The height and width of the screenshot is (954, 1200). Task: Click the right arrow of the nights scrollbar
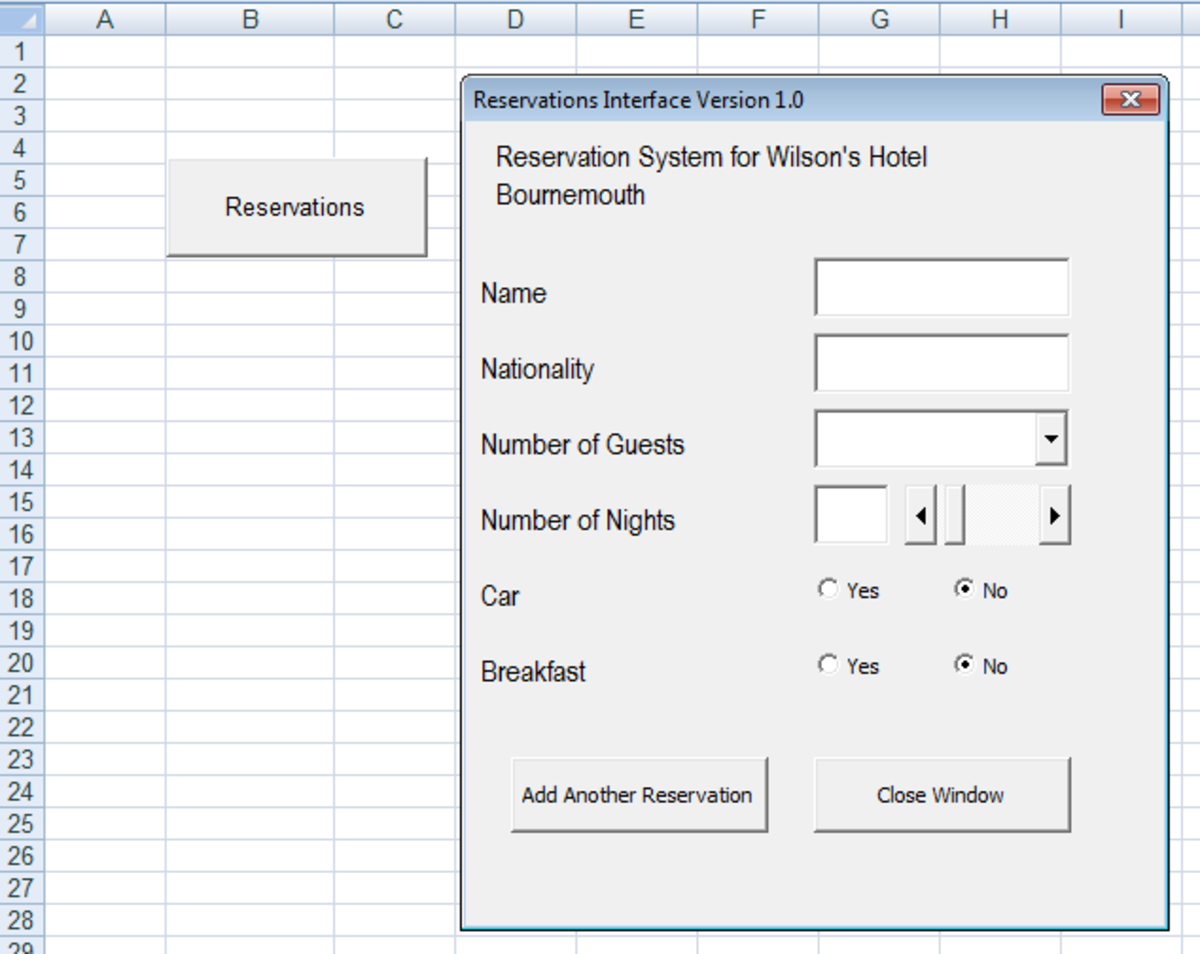(x=1054, y=516)
